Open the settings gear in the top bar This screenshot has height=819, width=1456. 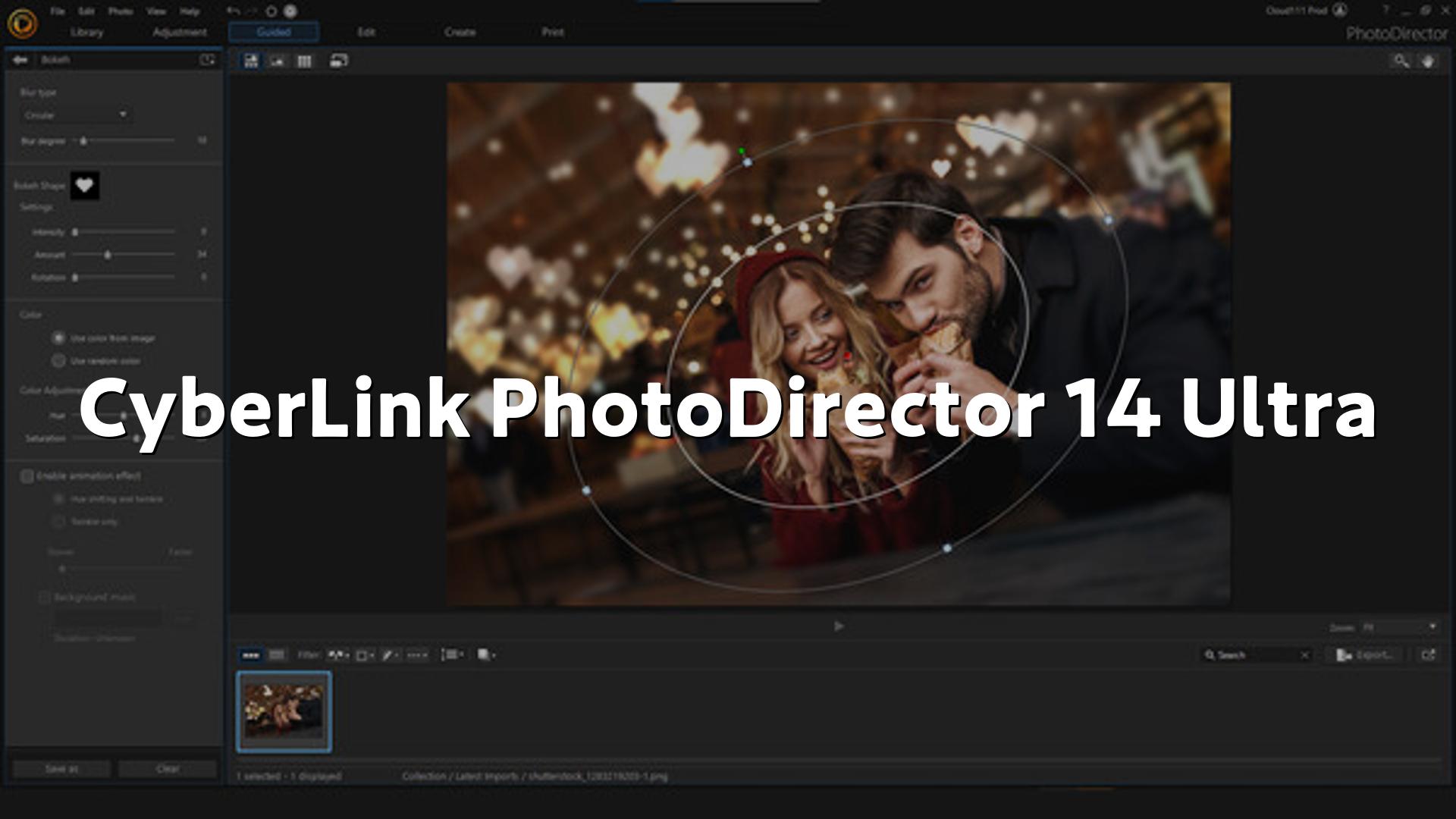271,11
